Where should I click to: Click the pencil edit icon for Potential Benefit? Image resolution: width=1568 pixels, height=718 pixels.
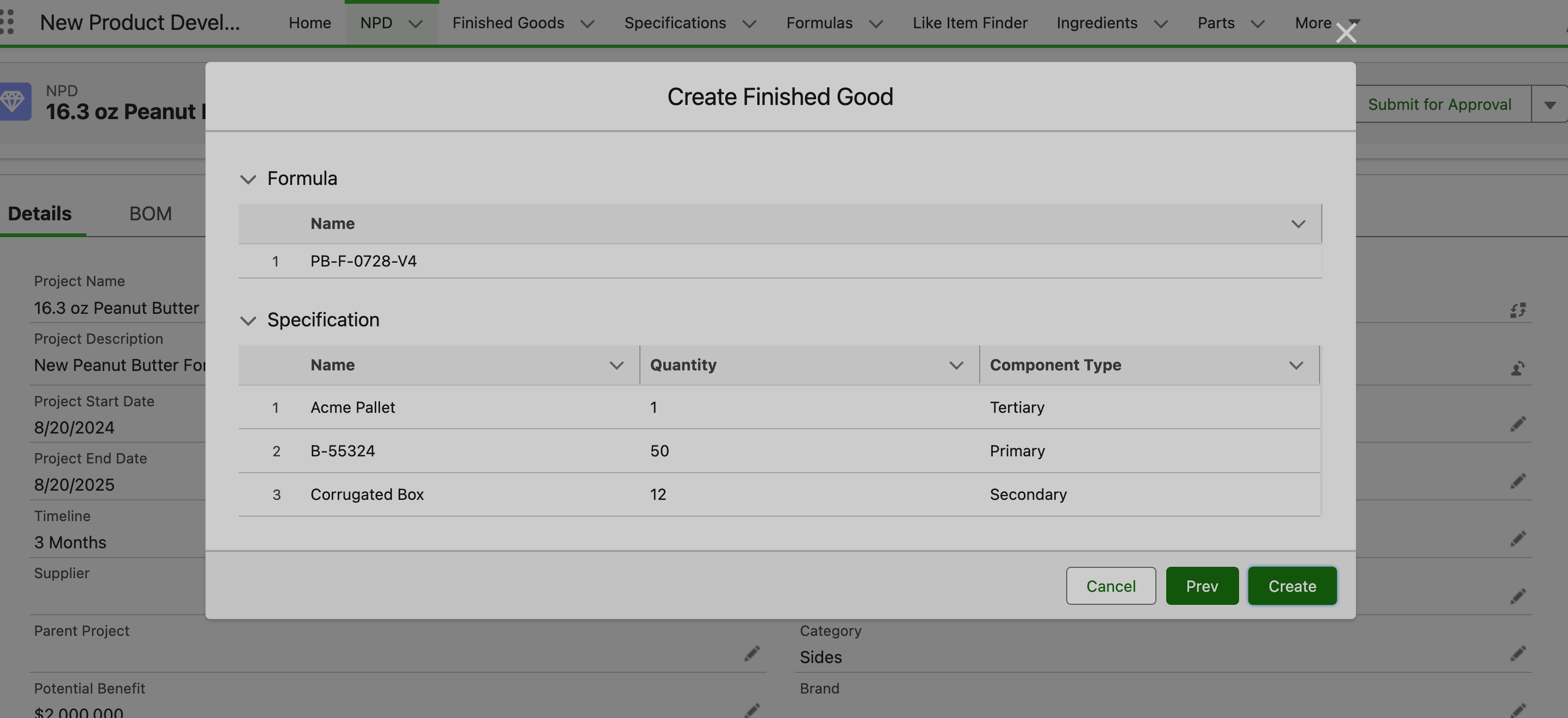tap(752, 710)
